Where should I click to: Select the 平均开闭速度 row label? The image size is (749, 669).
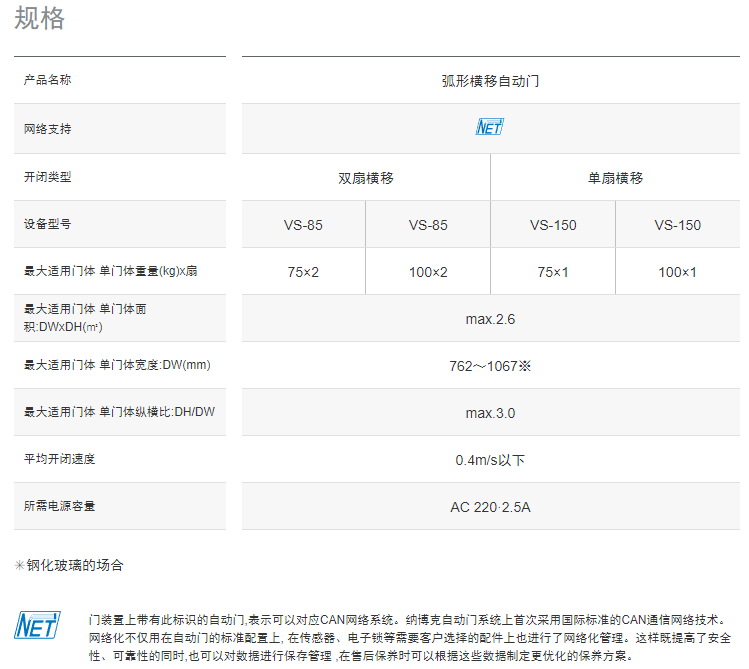point(59,459)
